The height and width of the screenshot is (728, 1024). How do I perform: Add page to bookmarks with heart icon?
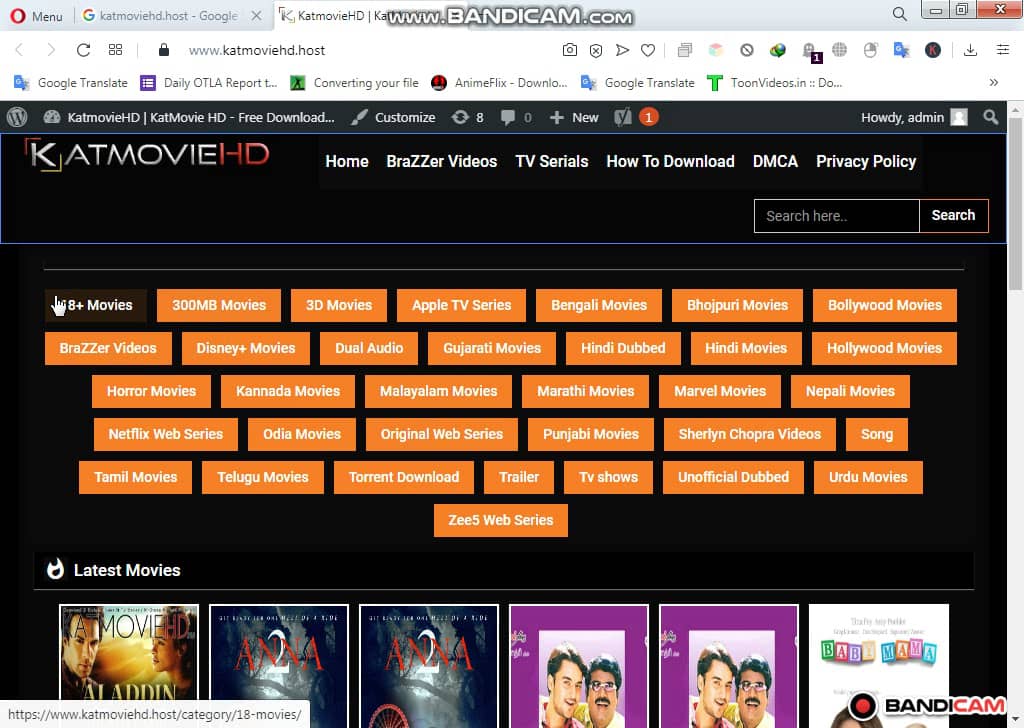648,50
